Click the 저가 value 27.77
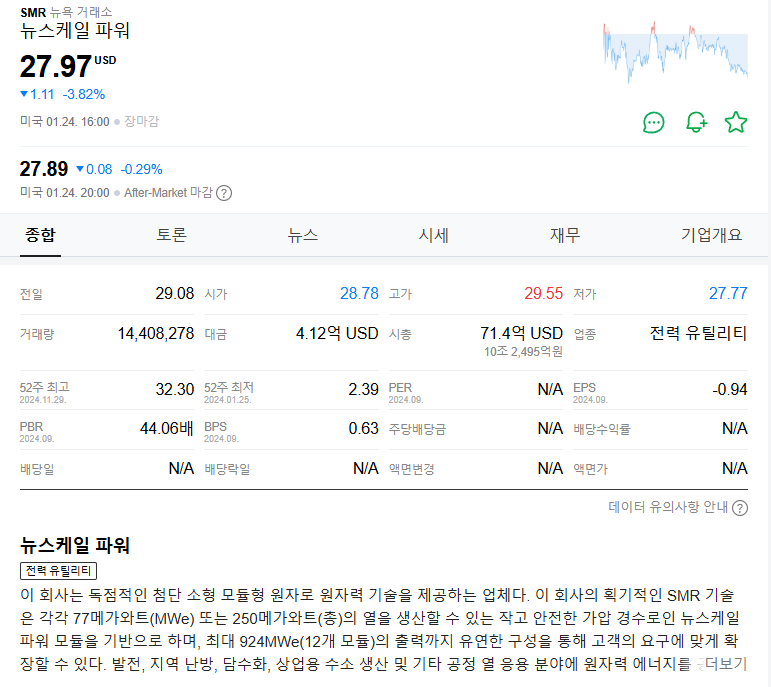The image size is (771, 687). point(728,294)
